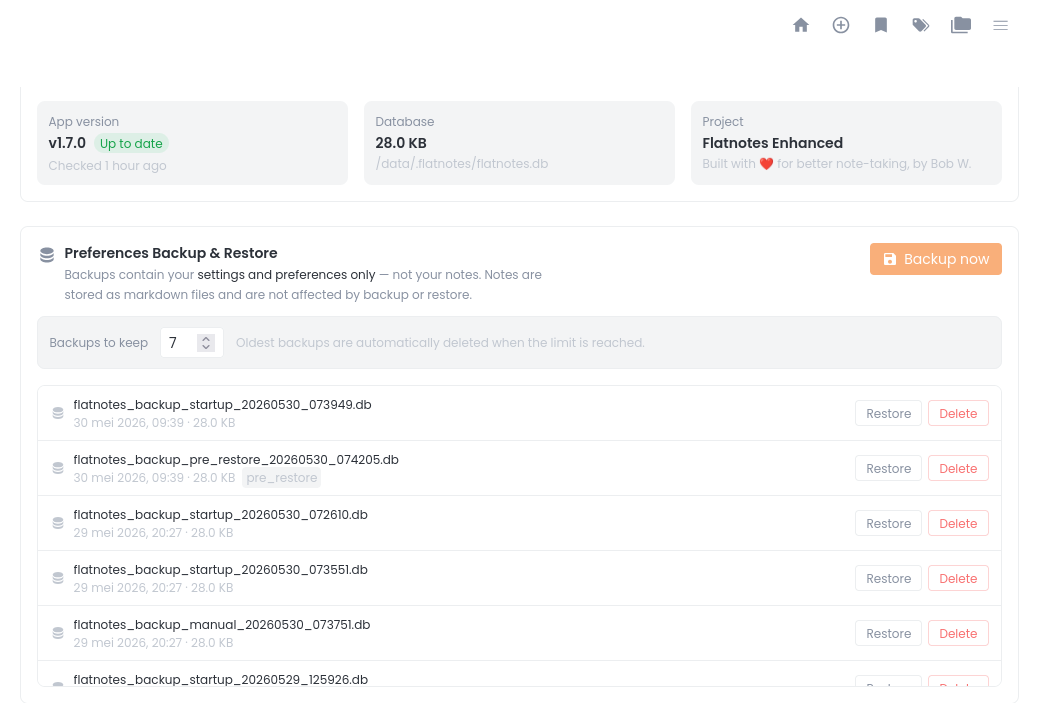
Task: Click Flatnotes Enhanced project name
Action: click(x=772, y=143)
